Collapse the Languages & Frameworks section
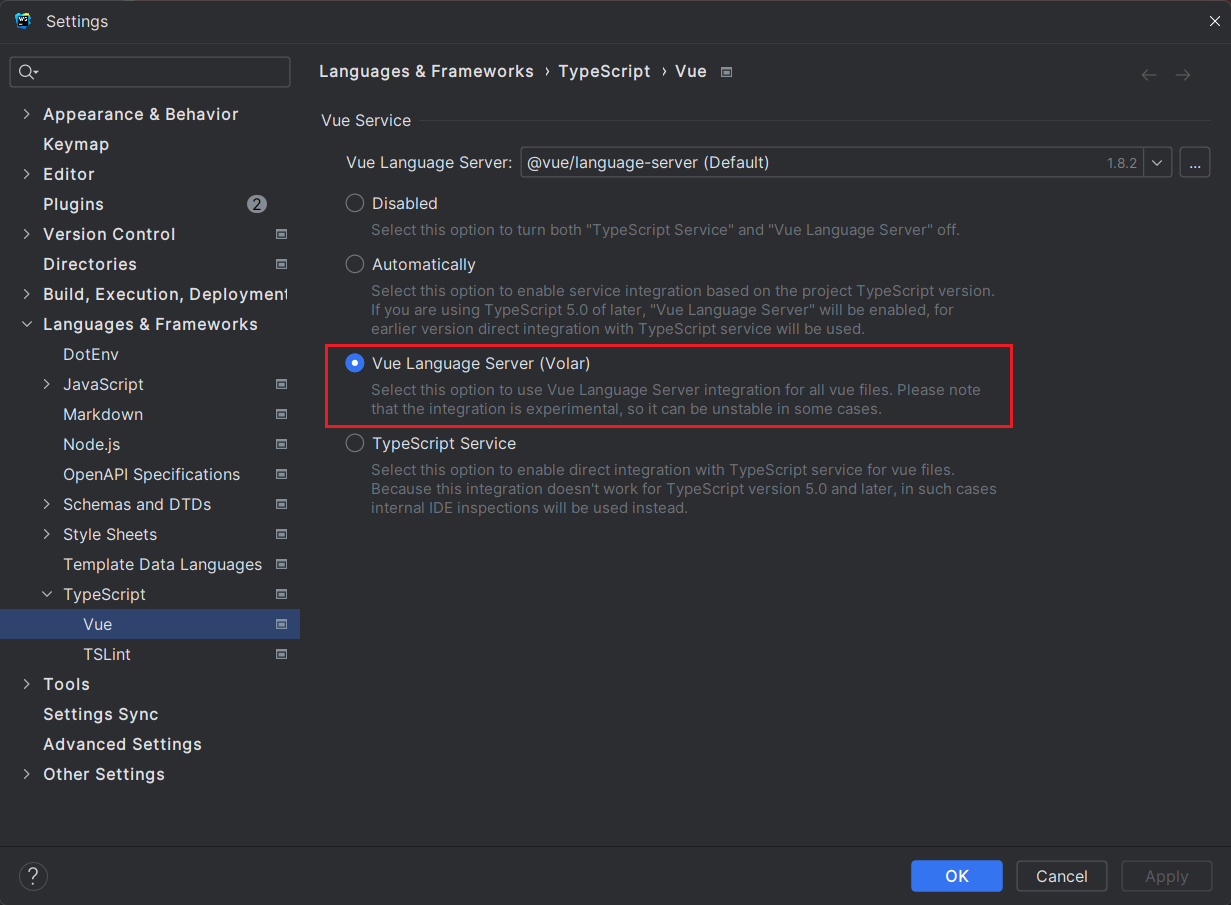This screenshot has height=905, width=1231. pyautogui.click(x=26, y=324)
